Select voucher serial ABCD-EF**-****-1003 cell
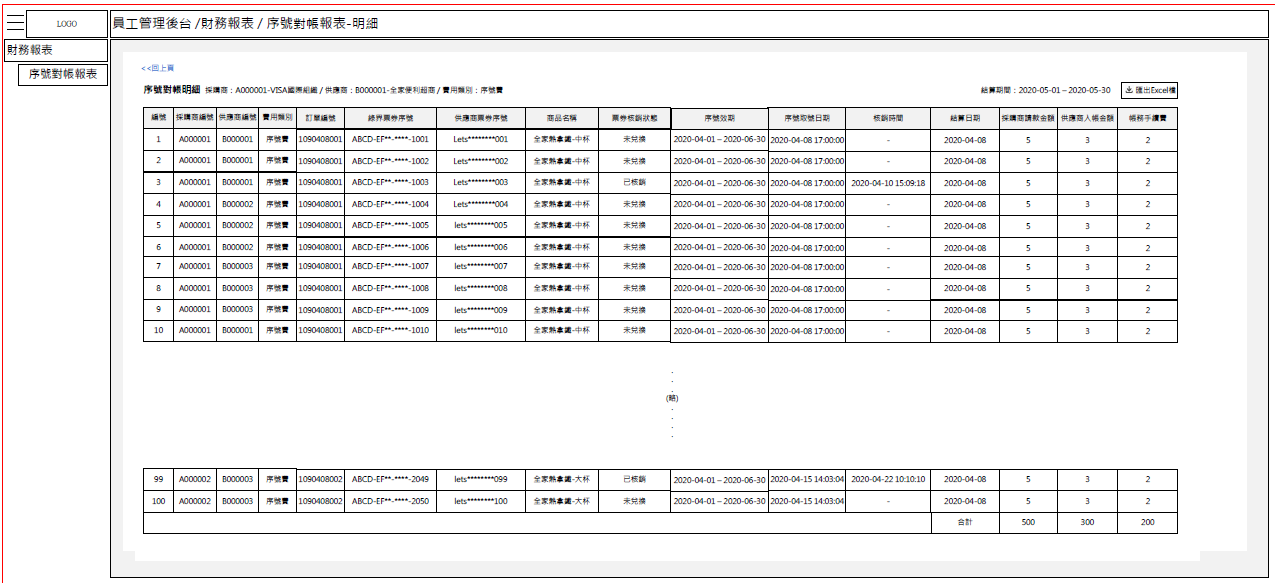Image resolution: width=1275 pixels, height=583 pixels. tap(390, 183)
